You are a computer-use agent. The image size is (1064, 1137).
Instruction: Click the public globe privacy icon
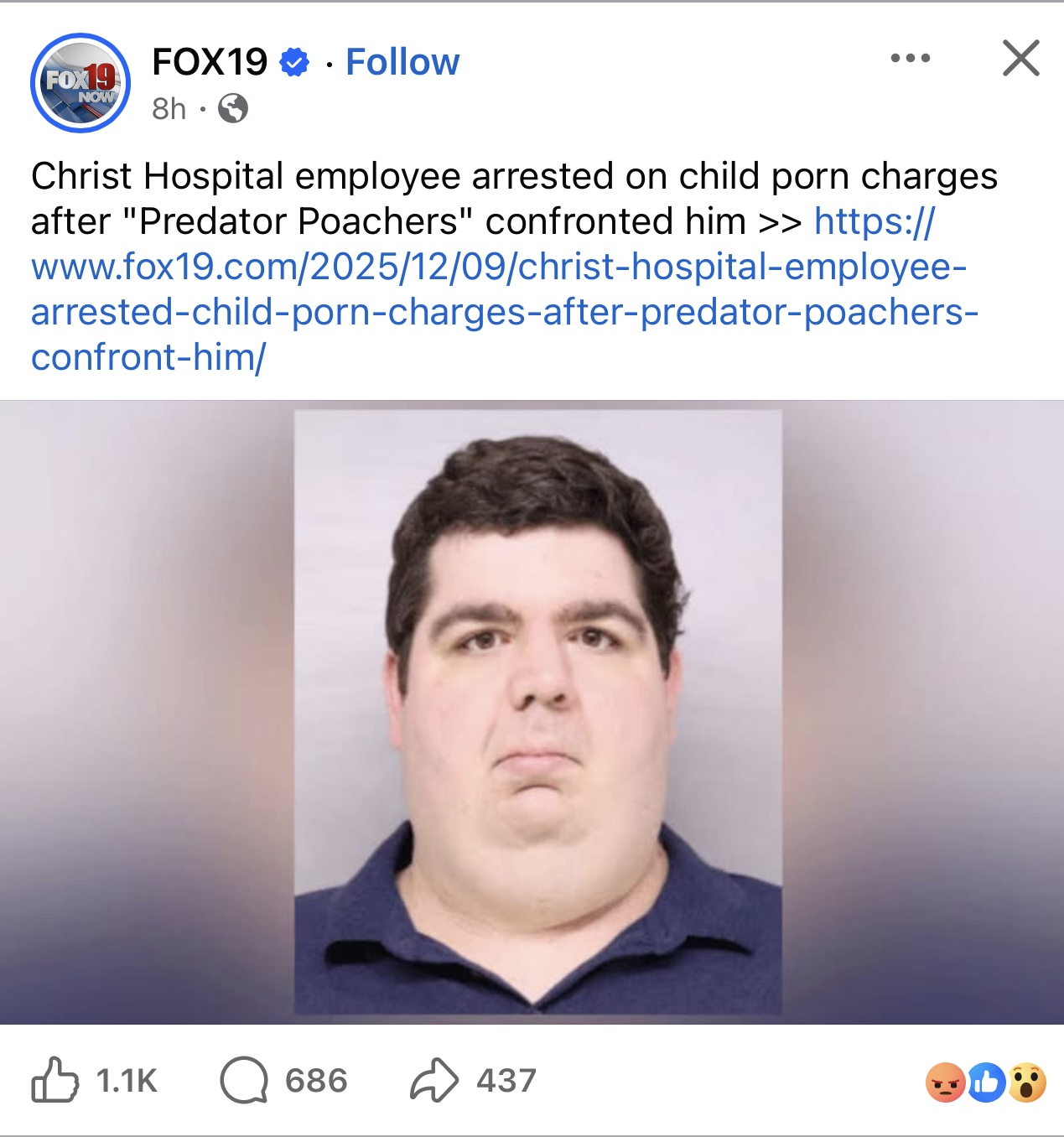233,108
